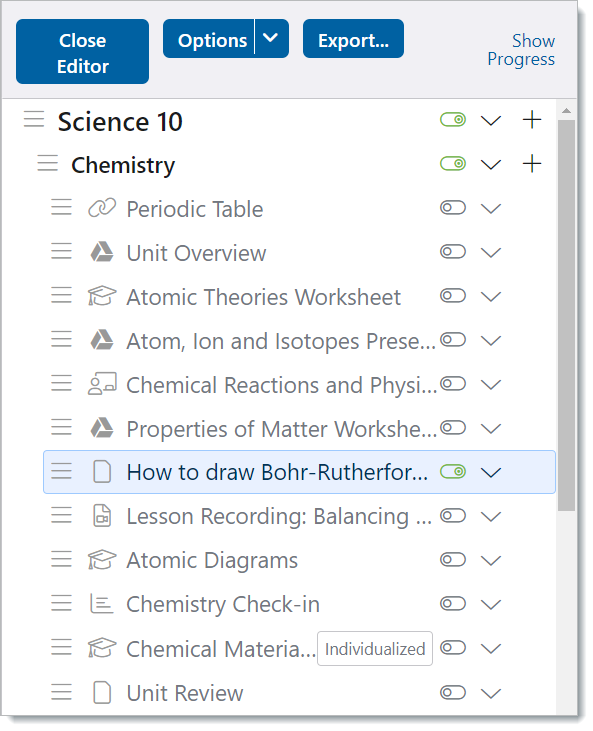The width and height of the screenshot is (593, 731).
Task: Click the plus icon on the Chemistry row
Action: [532, 164]
